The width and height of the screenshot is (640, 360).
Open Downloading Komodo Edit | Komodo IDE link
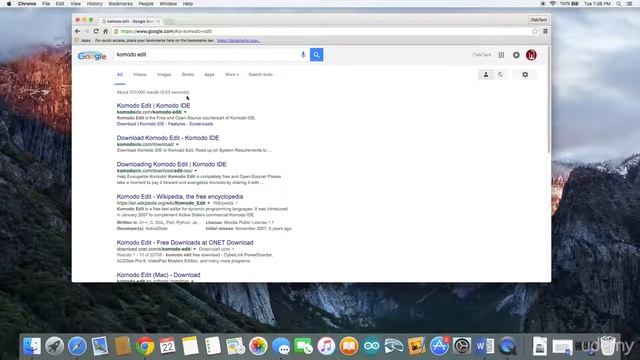click(171, 164)
